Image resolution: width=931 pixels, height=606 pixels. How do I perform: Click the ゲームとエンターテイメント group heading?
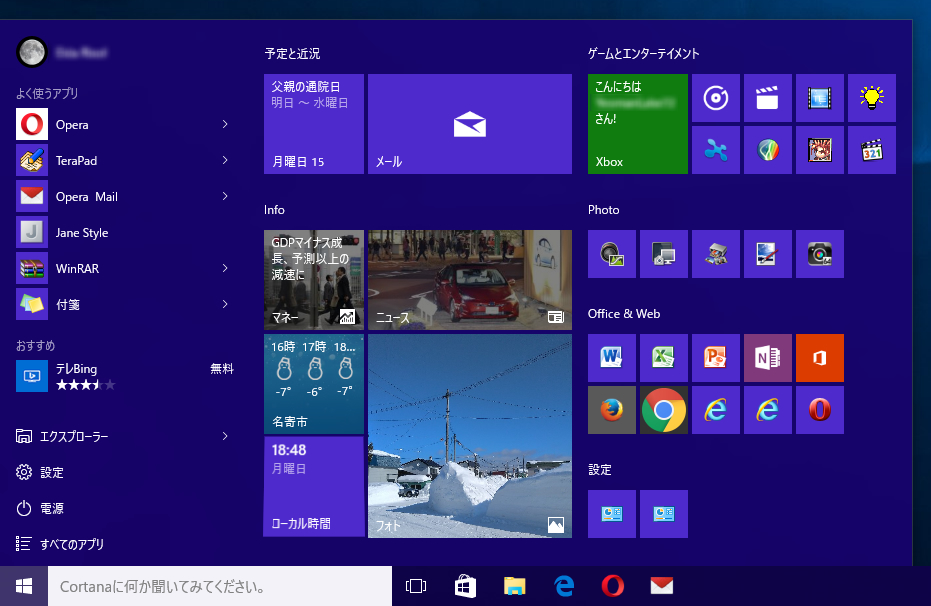[x=644, y=53]
